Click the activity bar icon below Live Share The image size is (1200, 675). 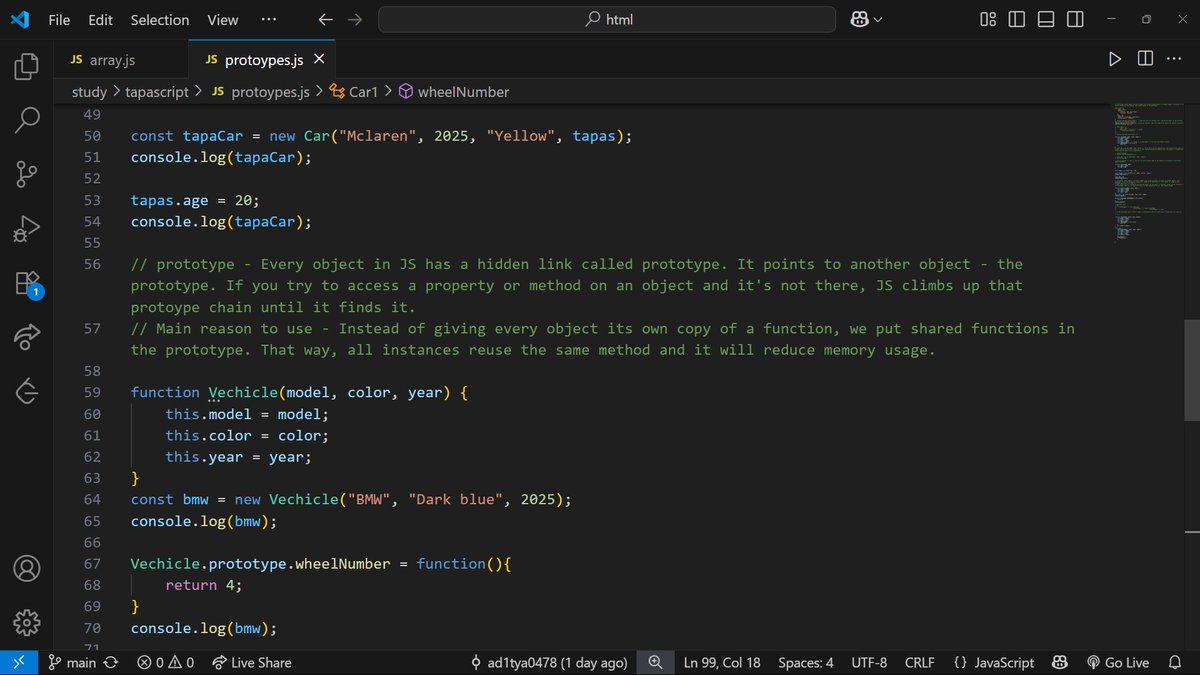coord(27,391)
